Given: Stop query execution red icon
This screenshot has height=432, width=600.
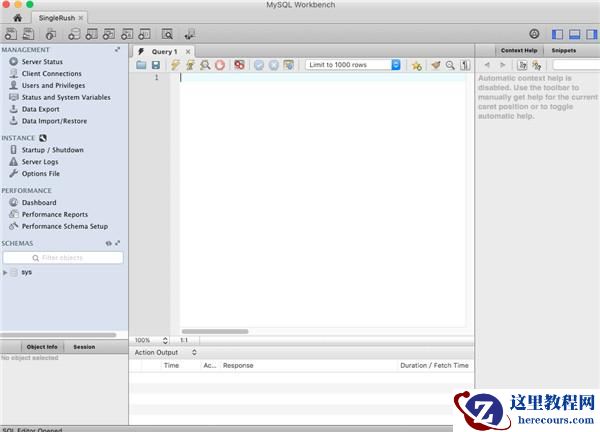Looking at the screenshot, I should (220, 65).
